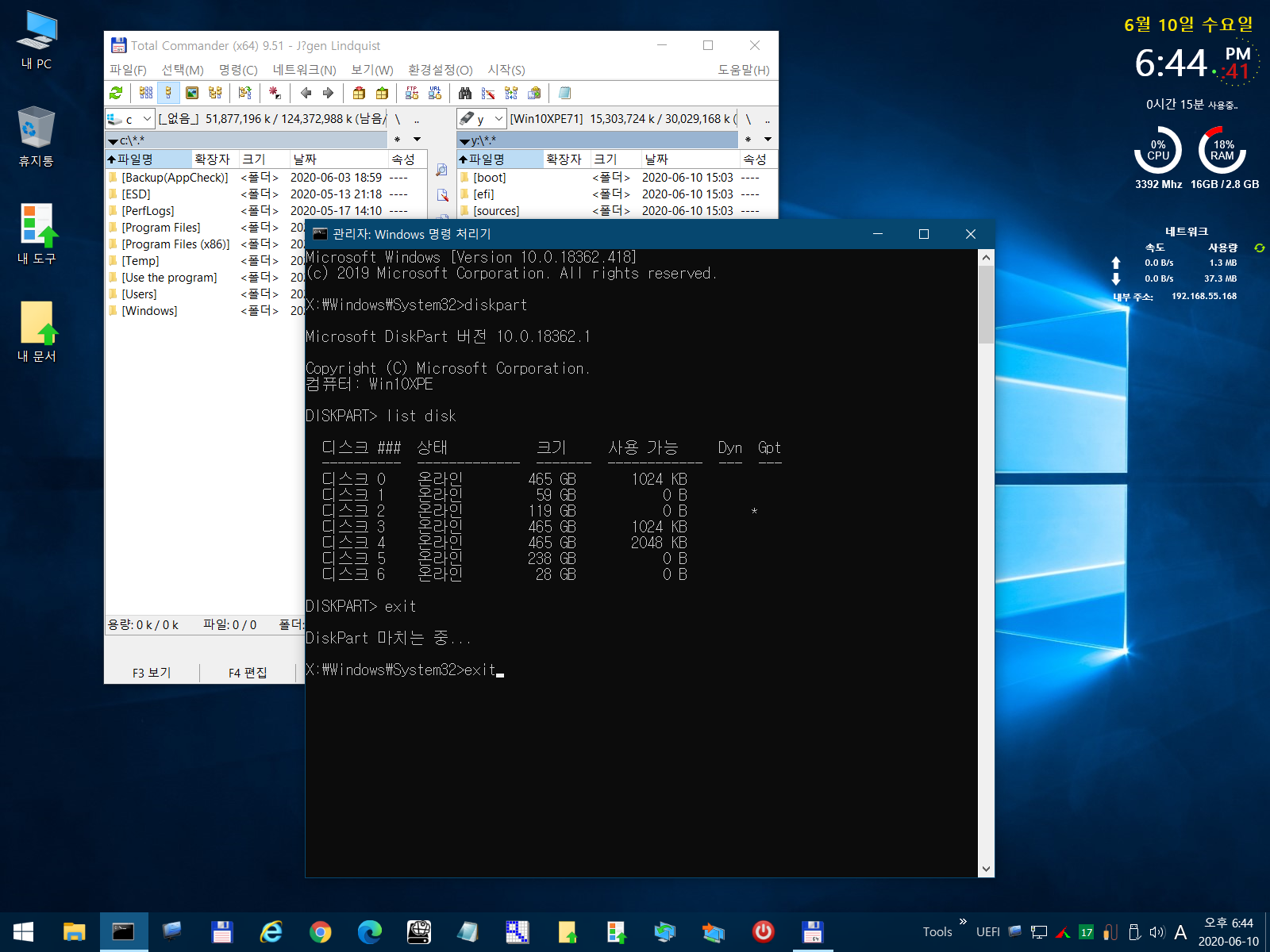The image size is (1270, 952).
Task: Go to parent with left panel two-dots button
Action: (417, 119)
